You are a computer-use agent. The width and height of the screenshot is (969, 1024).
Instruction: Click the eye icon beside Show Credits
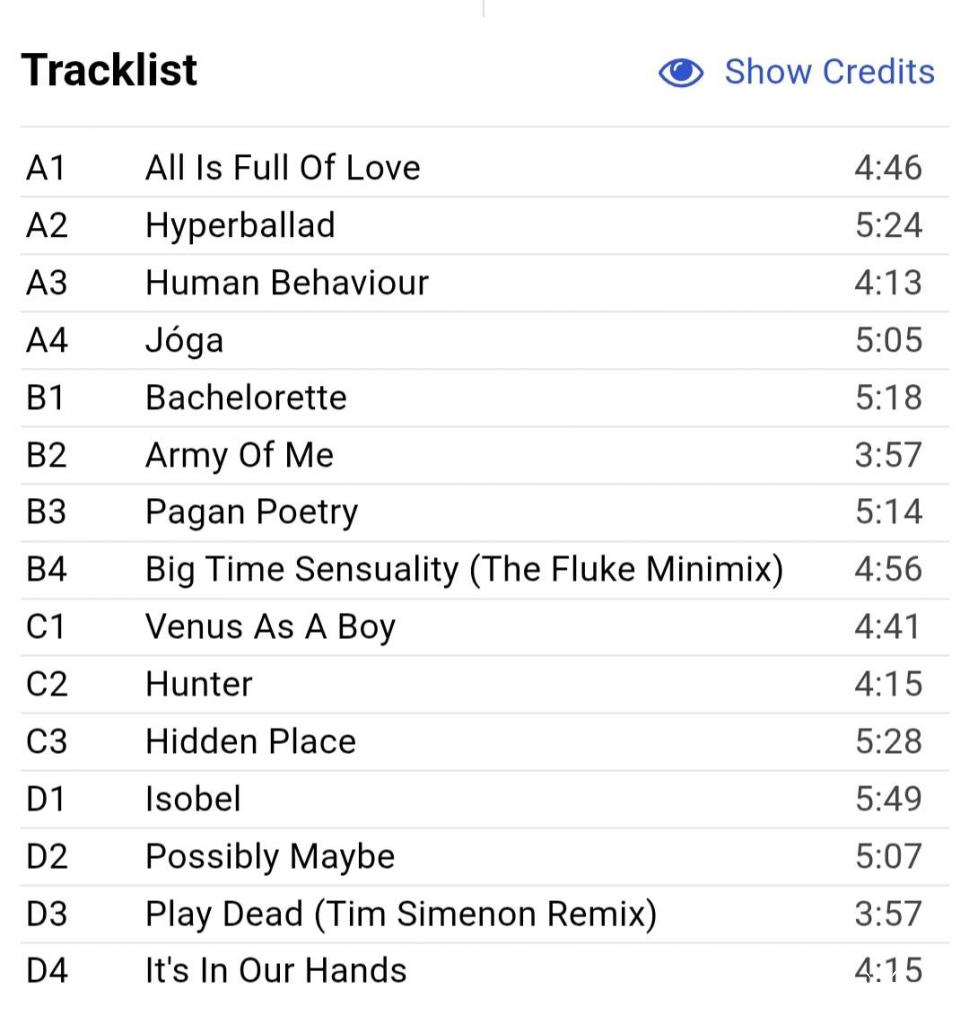[680, 72]
